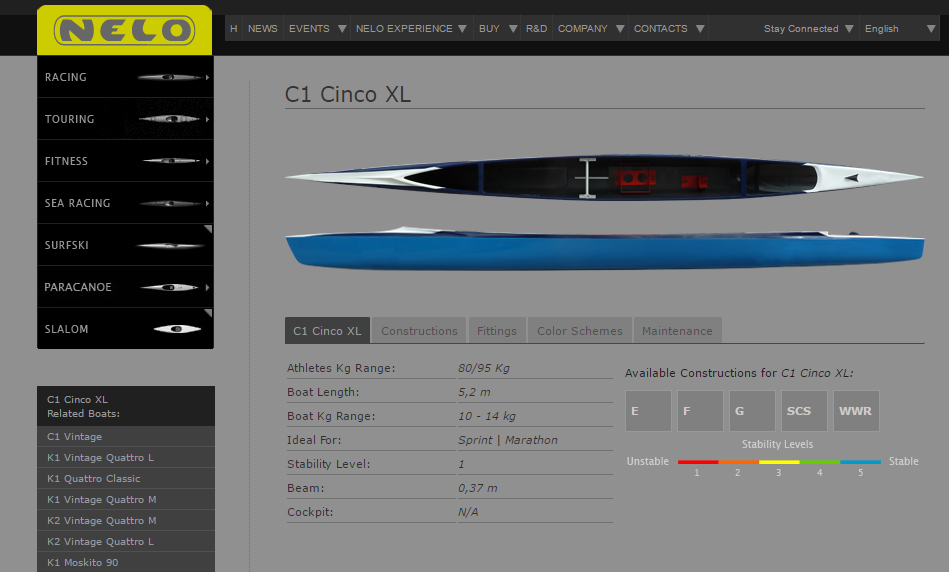Expand the COMPANY dropdown arrow

click(x=620, y=29)
